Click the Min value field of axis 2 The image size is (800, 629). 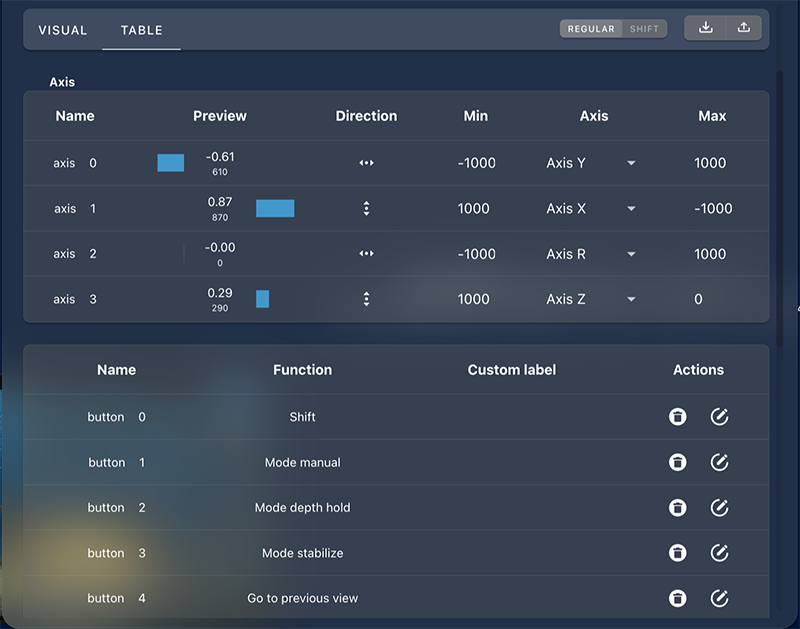476,254
